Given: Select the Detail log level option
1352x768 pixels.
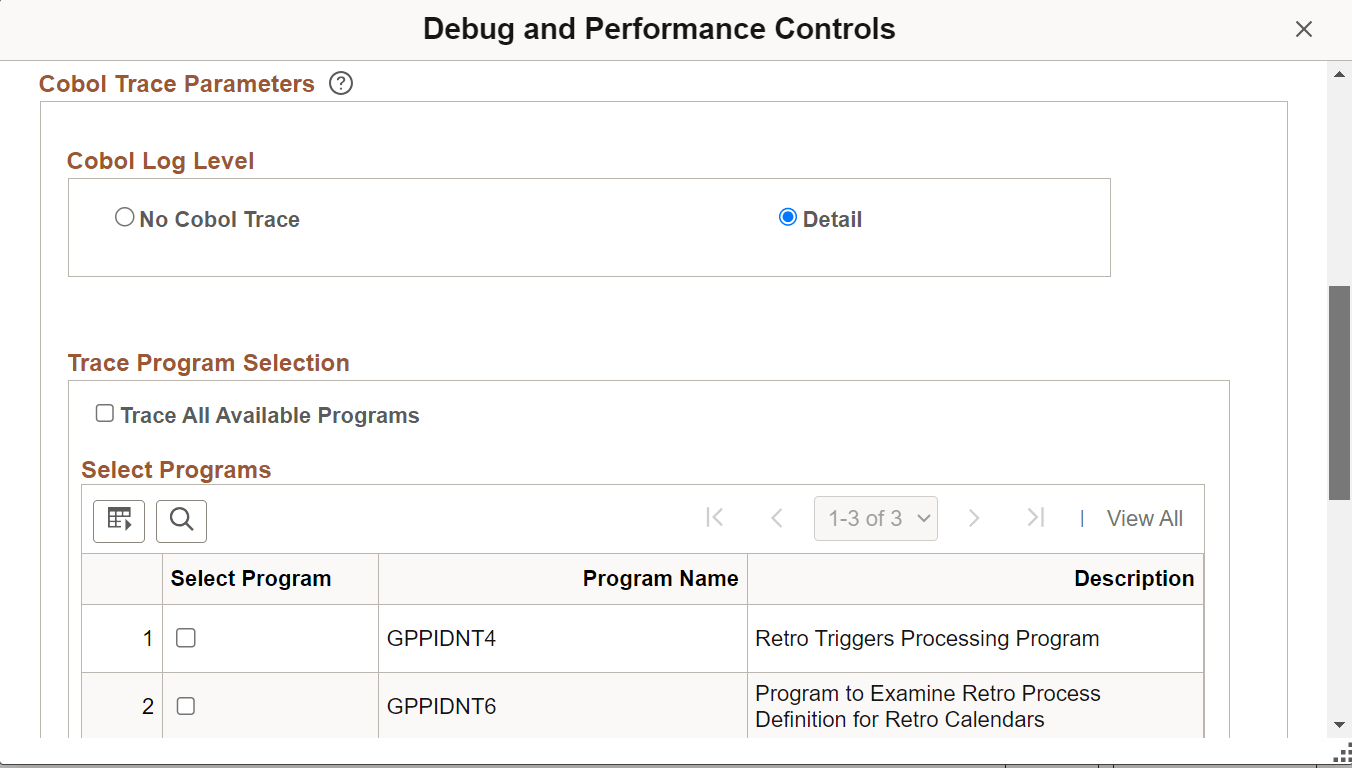Looking at the screenshot, I should (788, 216).
